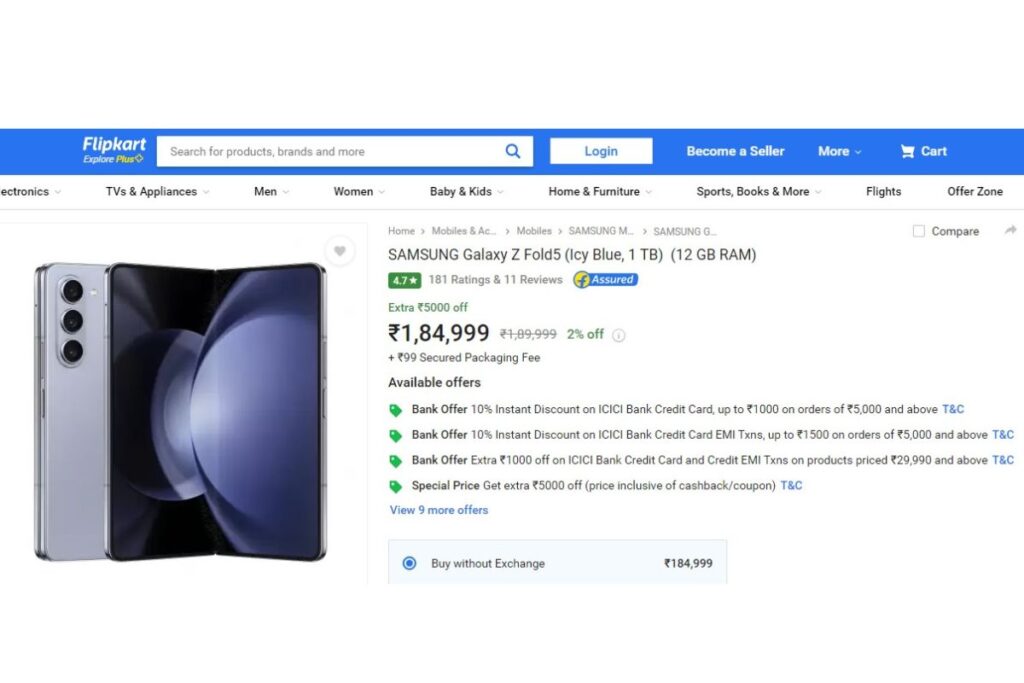Expand the More dropdown in header
1024x683 pixels.
(x=839, y=151)
